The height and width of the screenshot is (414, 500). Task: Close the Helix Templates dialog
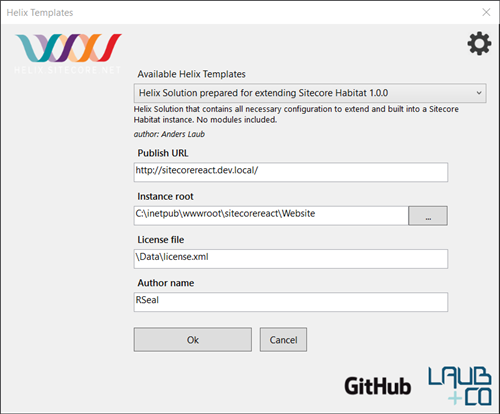pos(486,12)
